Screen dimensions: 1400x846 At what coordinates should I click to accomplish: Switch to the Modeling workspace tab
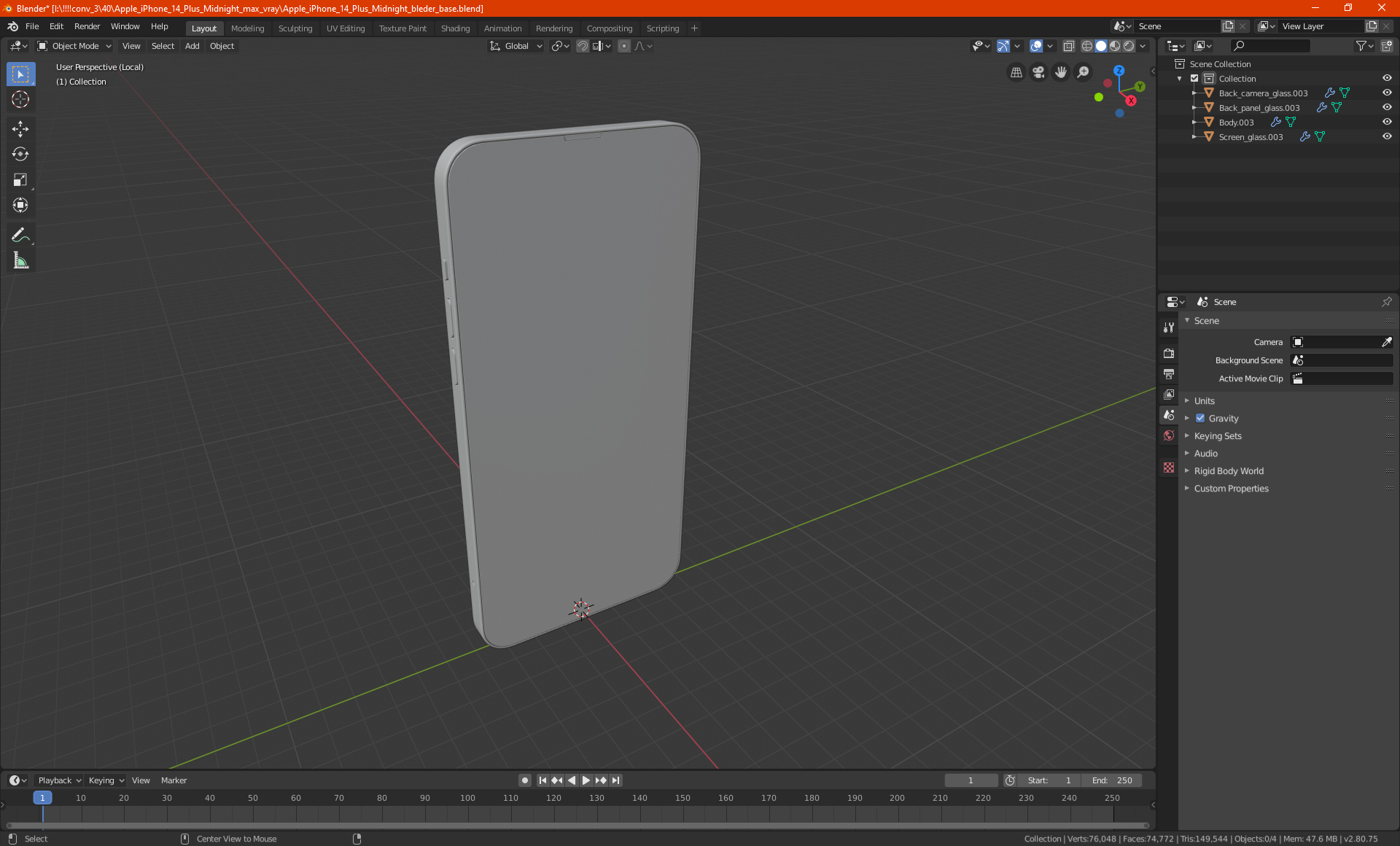[x=247, y=27]
